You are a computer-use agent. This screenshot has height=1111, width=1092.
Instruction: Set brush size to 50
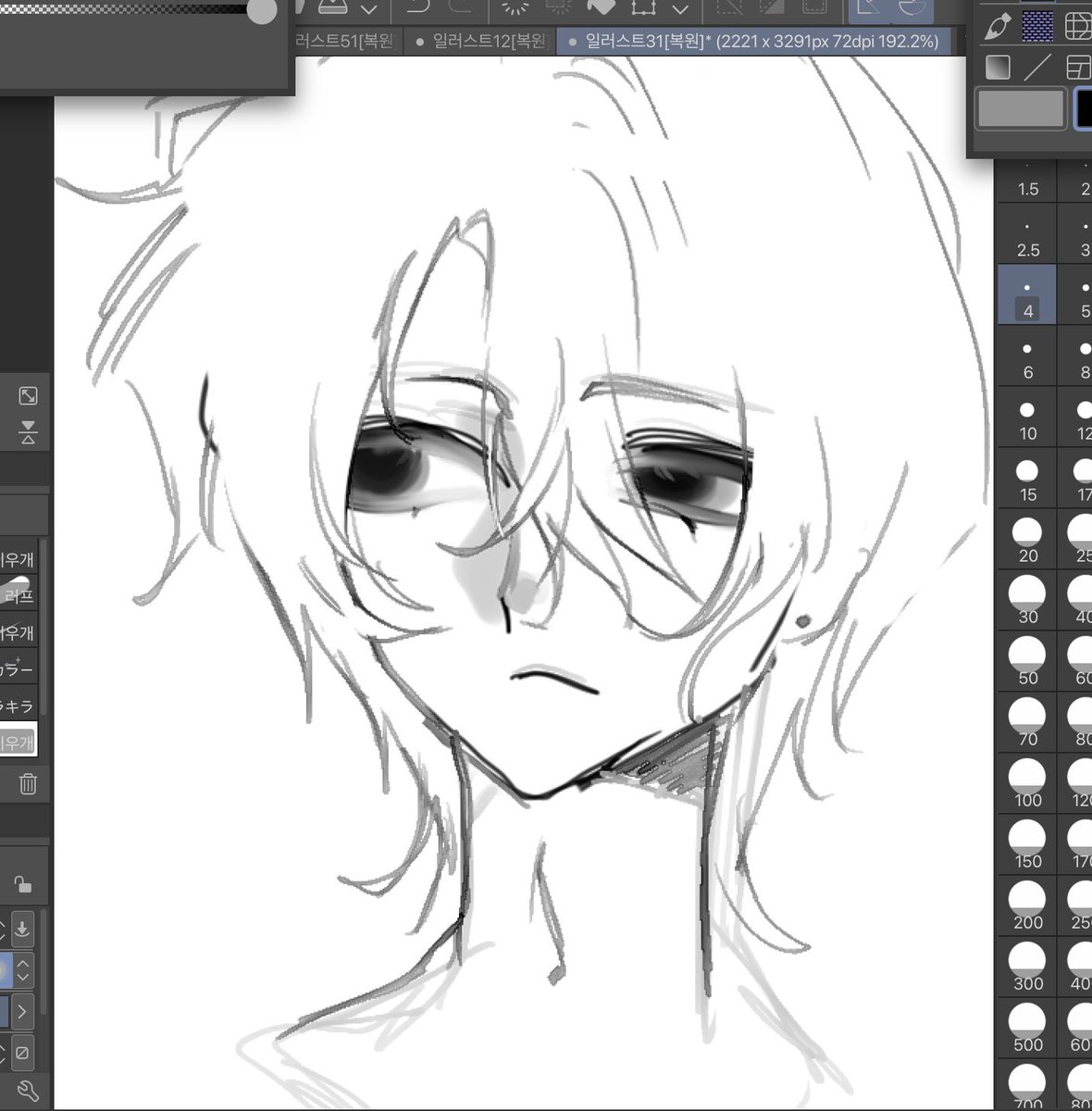pos(1027,663)
